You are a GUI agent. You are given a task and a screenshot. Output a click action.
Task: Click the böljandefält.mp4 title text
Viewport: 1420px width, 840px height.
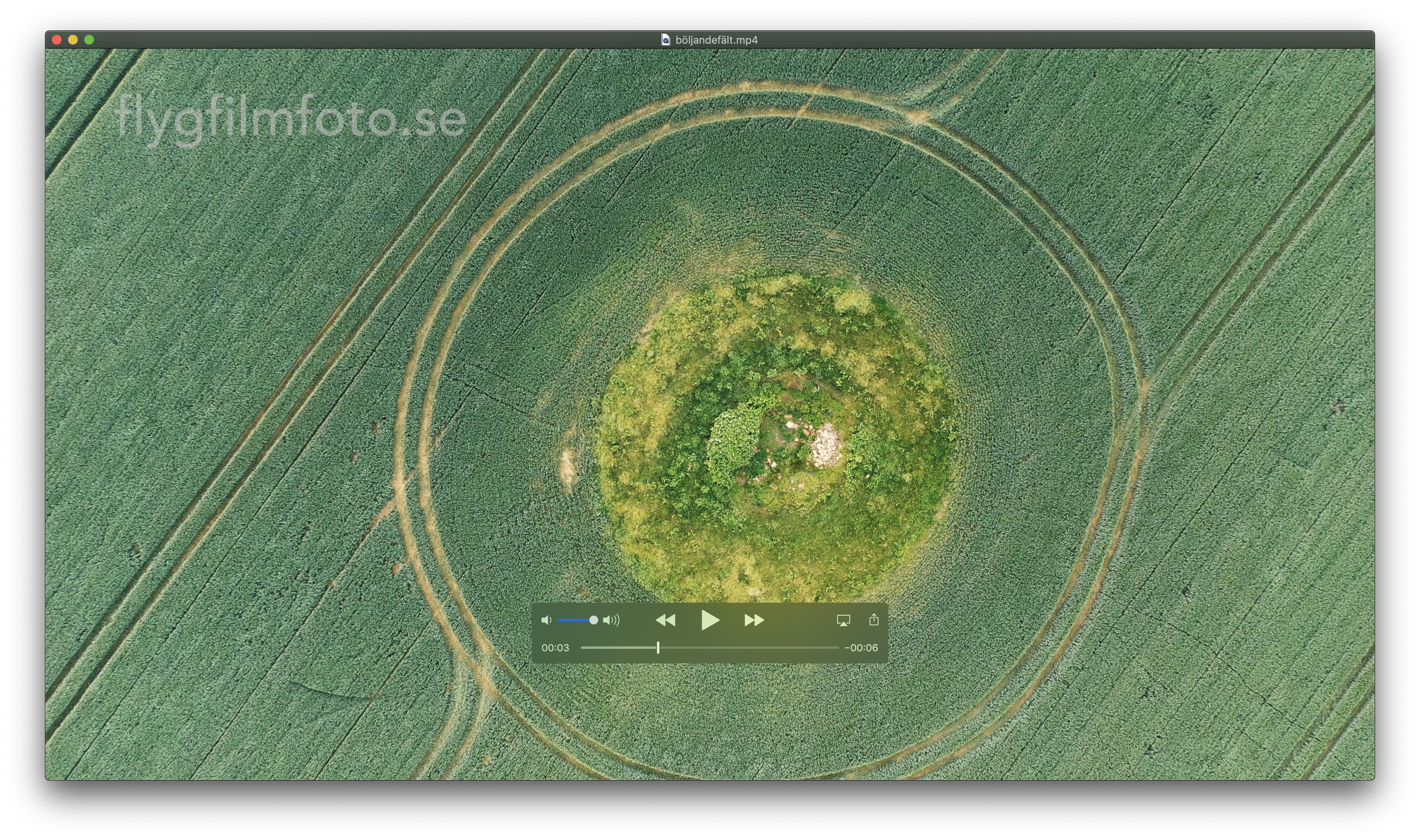click(716, 40)
